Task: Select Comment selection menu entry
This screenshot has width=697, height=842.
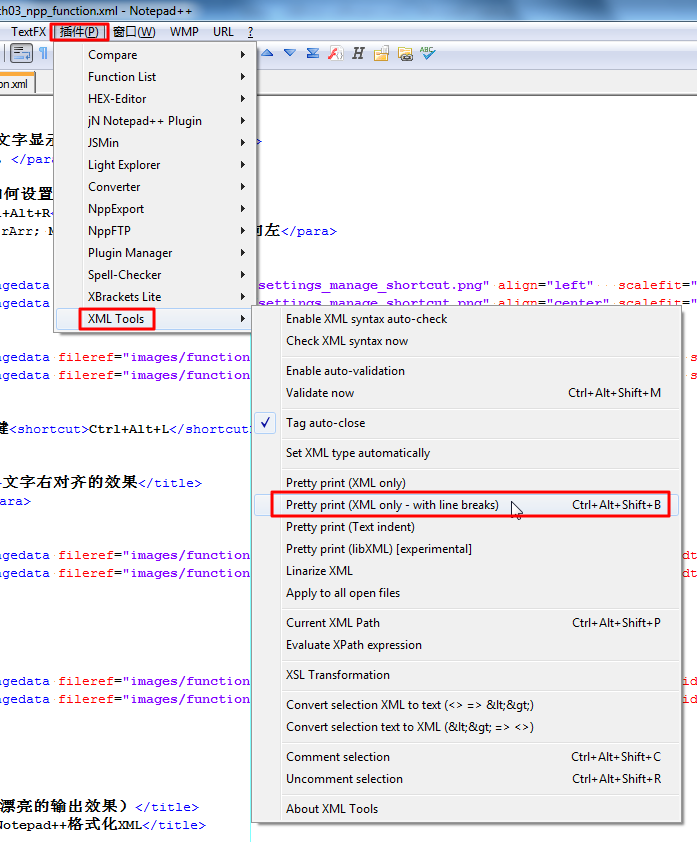Action: point(338,757)
